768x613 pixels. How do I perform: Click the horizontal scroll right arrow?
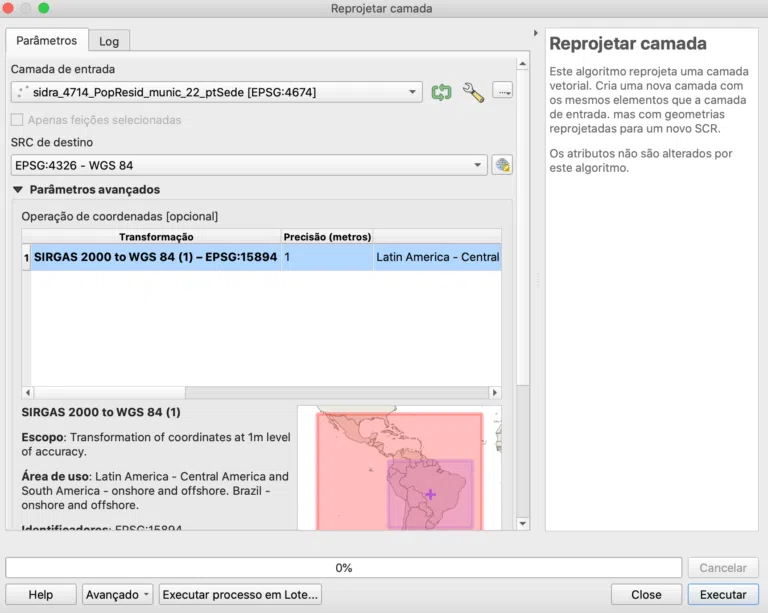495,393
